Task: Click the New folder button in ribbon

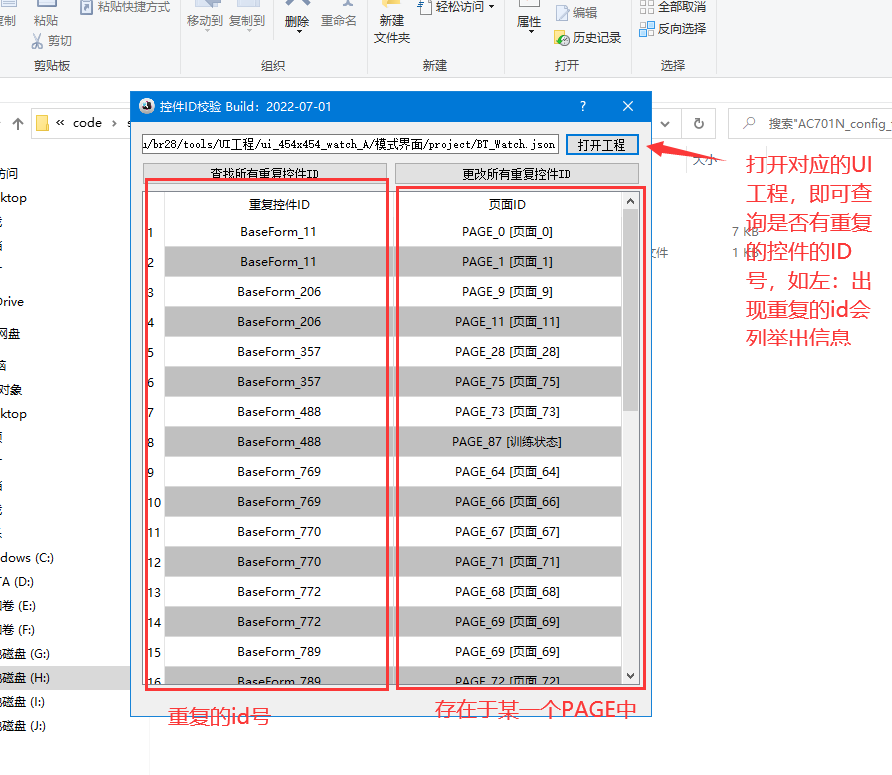Action: pos(392,23)
